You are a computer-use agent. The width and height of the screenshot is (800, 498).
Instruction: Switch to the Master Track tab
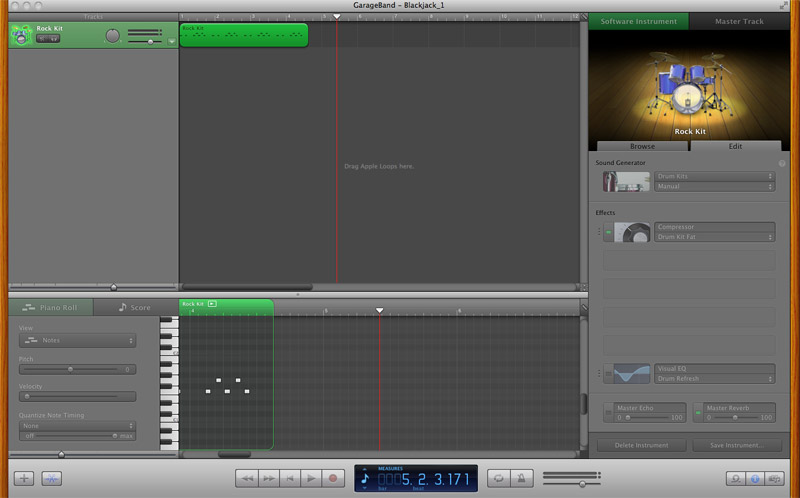coord(741,21)
